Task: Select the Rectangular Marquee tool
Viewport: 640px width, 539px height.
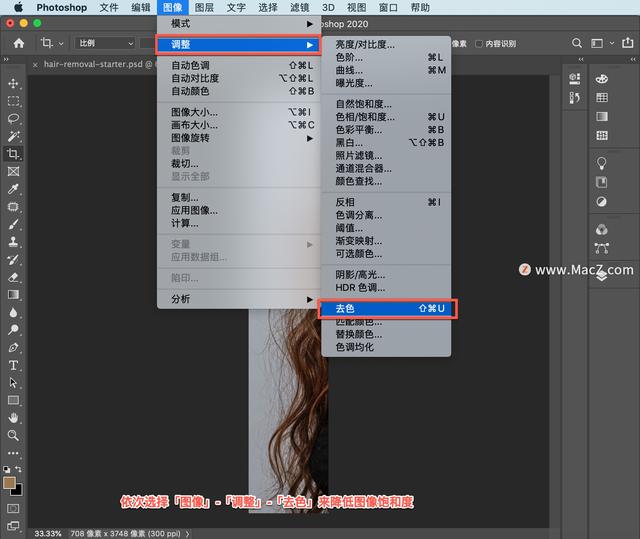Action: pos(13,101)
